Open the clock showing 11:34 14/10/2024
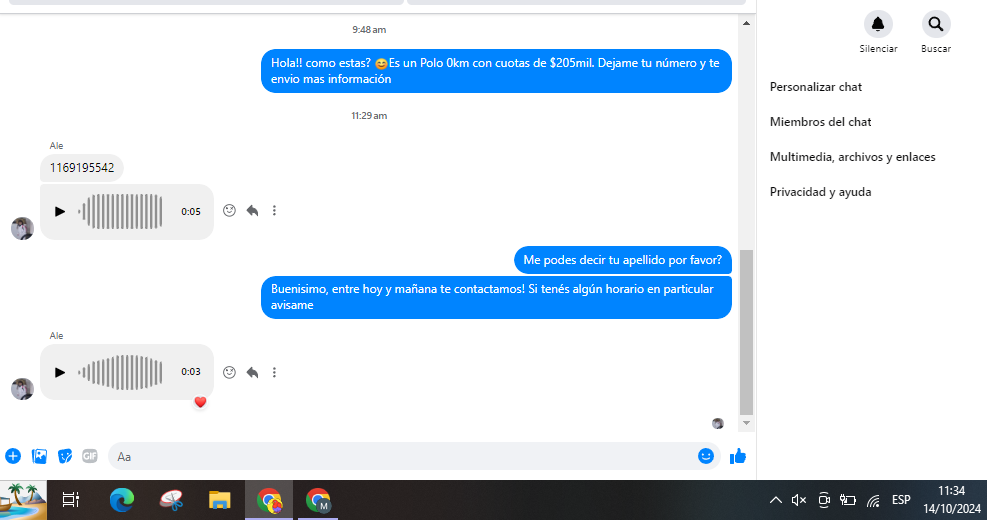This screenshot has height=520, width=987. (x=952, y=500)
